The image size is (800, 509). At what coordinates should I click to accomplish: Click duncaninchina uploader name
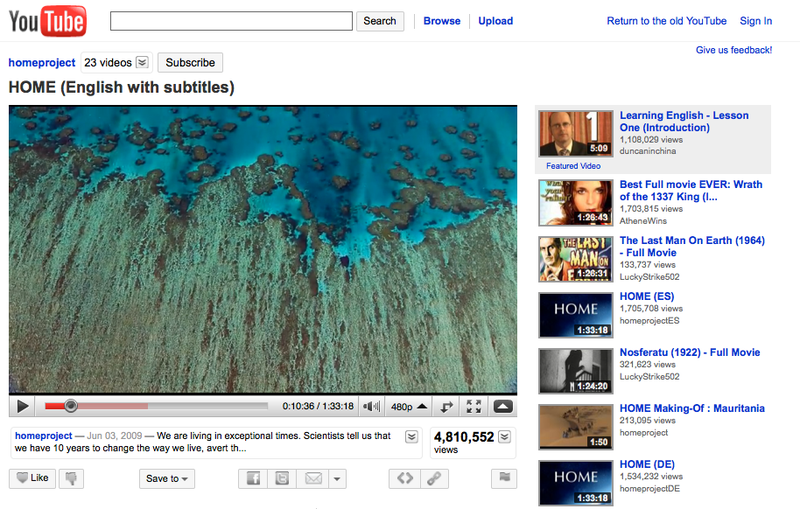(x=647, y=151)
